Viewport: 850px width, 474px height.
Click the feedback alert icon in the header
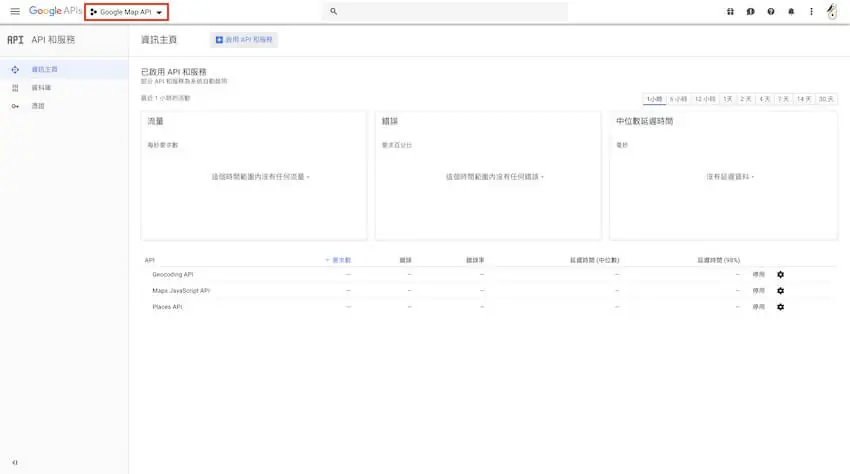click(750, 11)
